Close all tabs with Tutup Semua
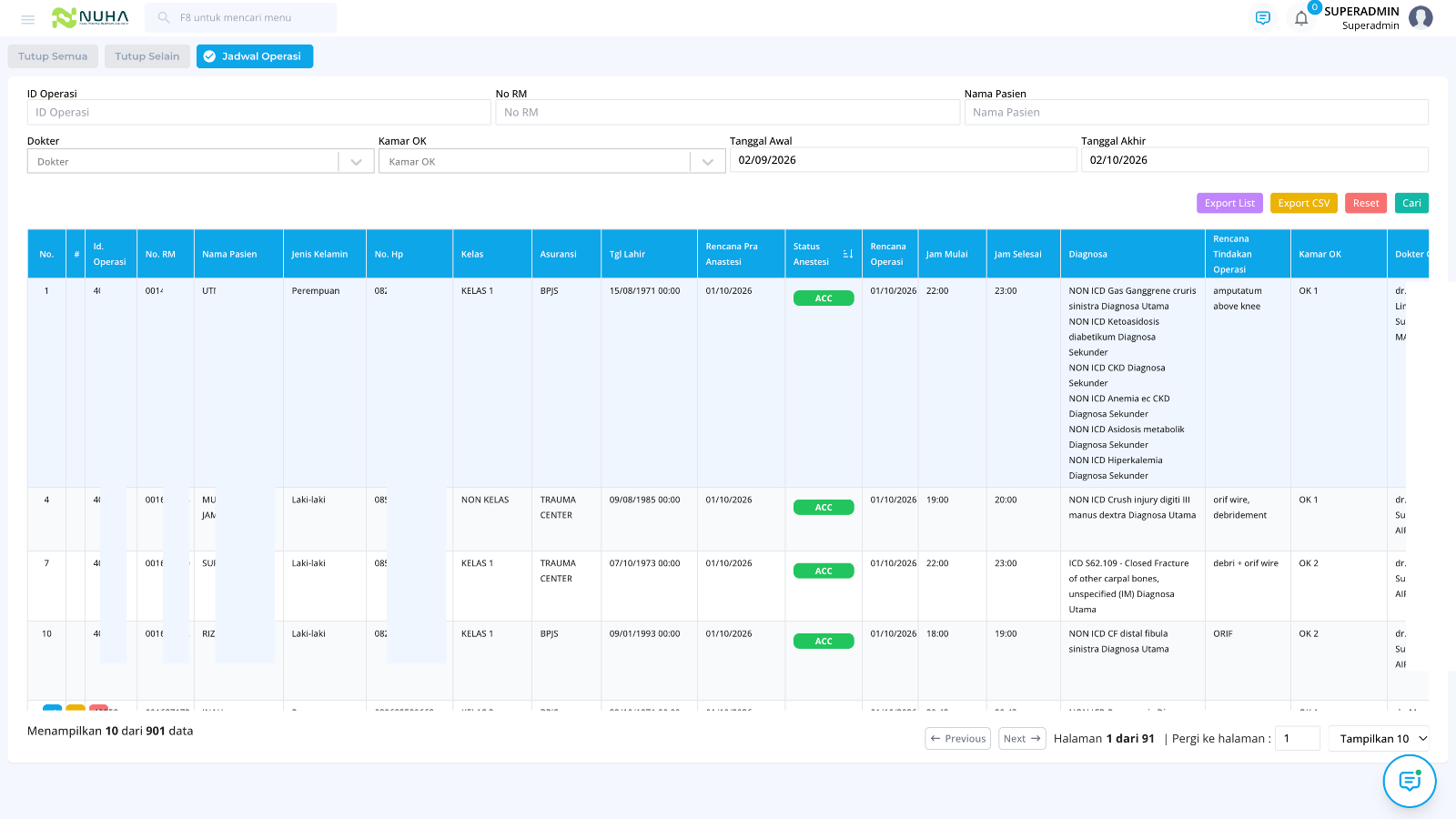Image resolution: width=1456 pixels, height=819 pixels. pyautogui.click(x=53, y=56)
